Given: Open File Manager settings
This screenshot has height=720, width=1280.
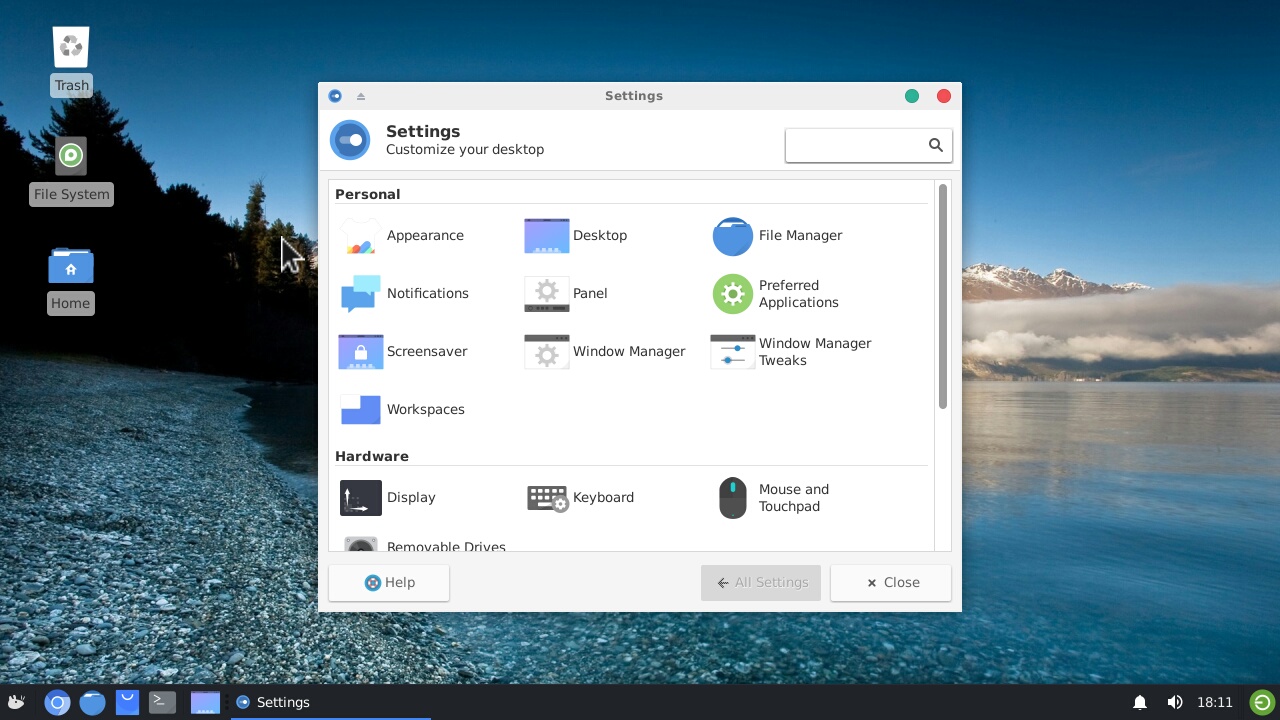Looking at the screenshot, I should pos(778,236).
